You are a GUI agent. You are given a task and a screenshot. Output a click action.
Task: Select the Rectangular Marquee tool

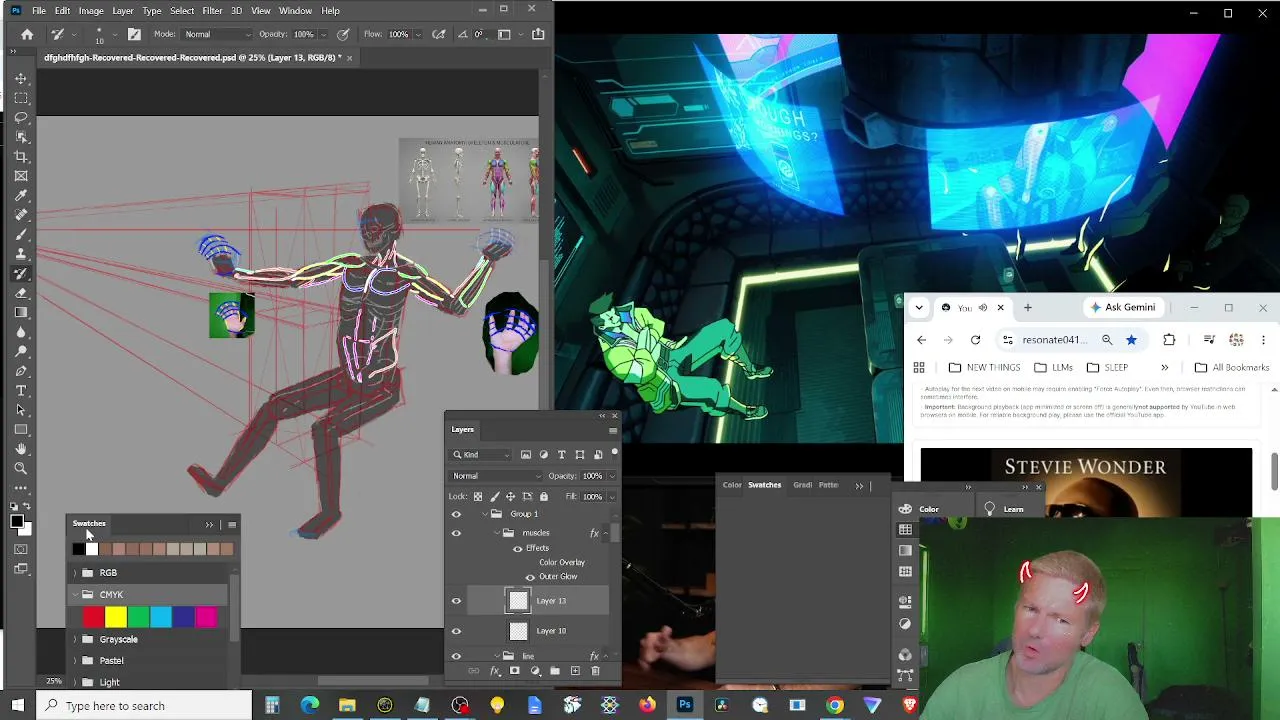click(21, 98)
